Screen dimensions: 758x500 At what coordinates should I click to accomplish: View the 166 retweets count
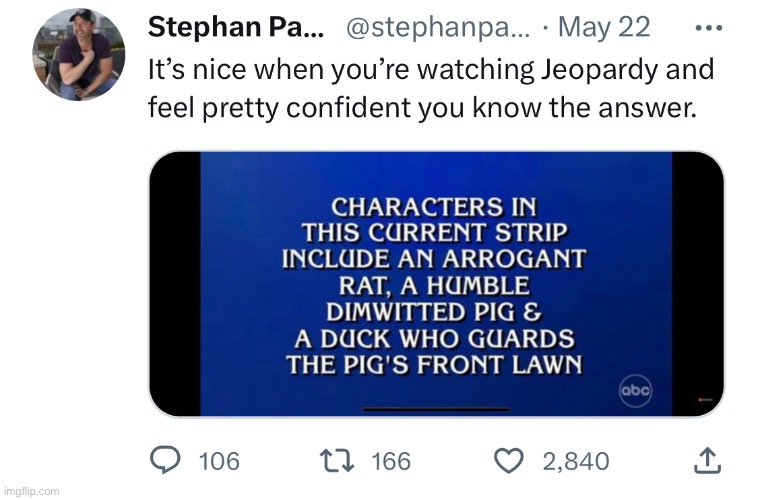[x=391, y=461]
